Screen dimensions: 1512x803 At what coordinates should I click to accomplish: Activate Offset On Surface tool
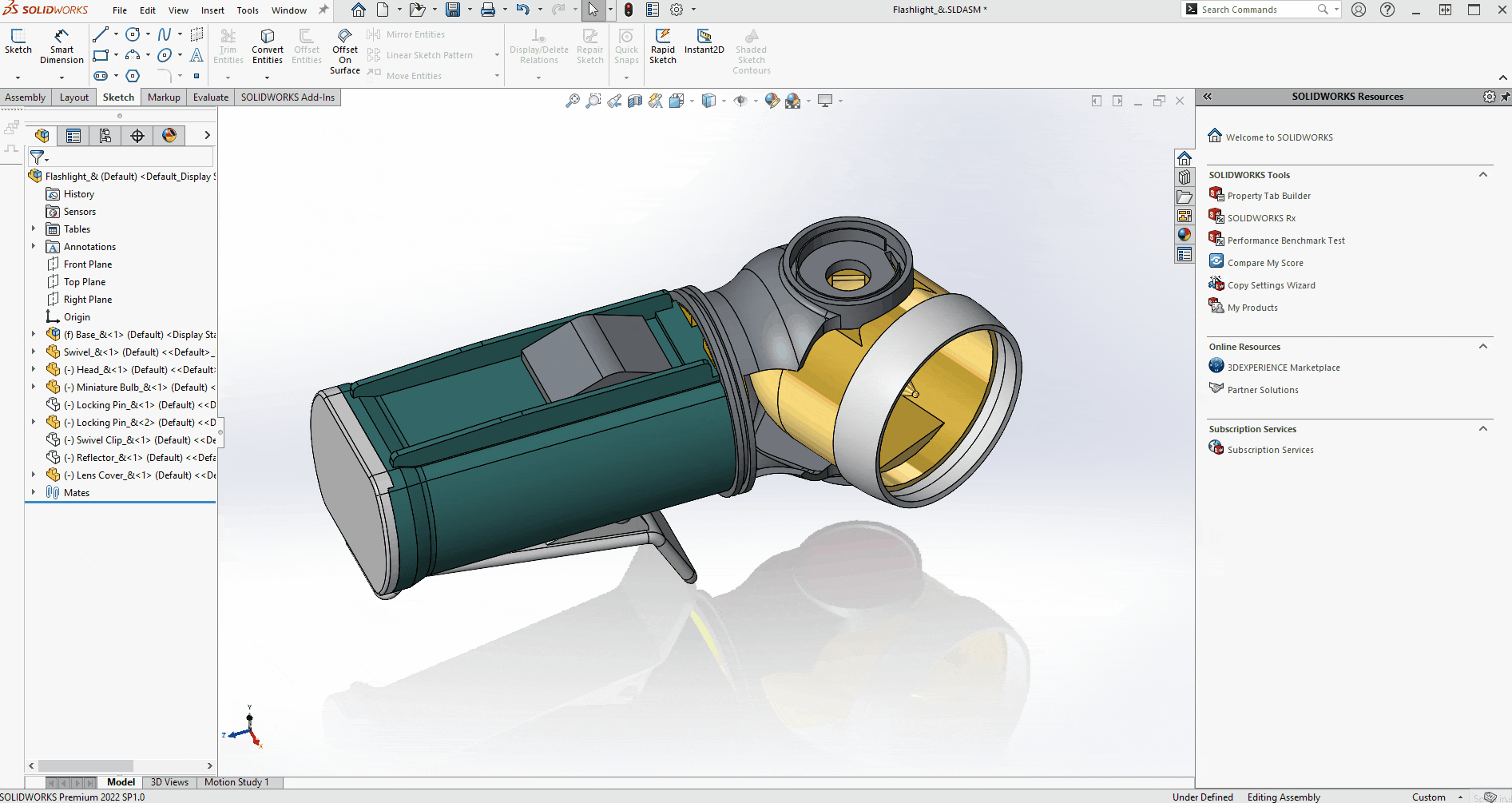[x=345, y=52]
